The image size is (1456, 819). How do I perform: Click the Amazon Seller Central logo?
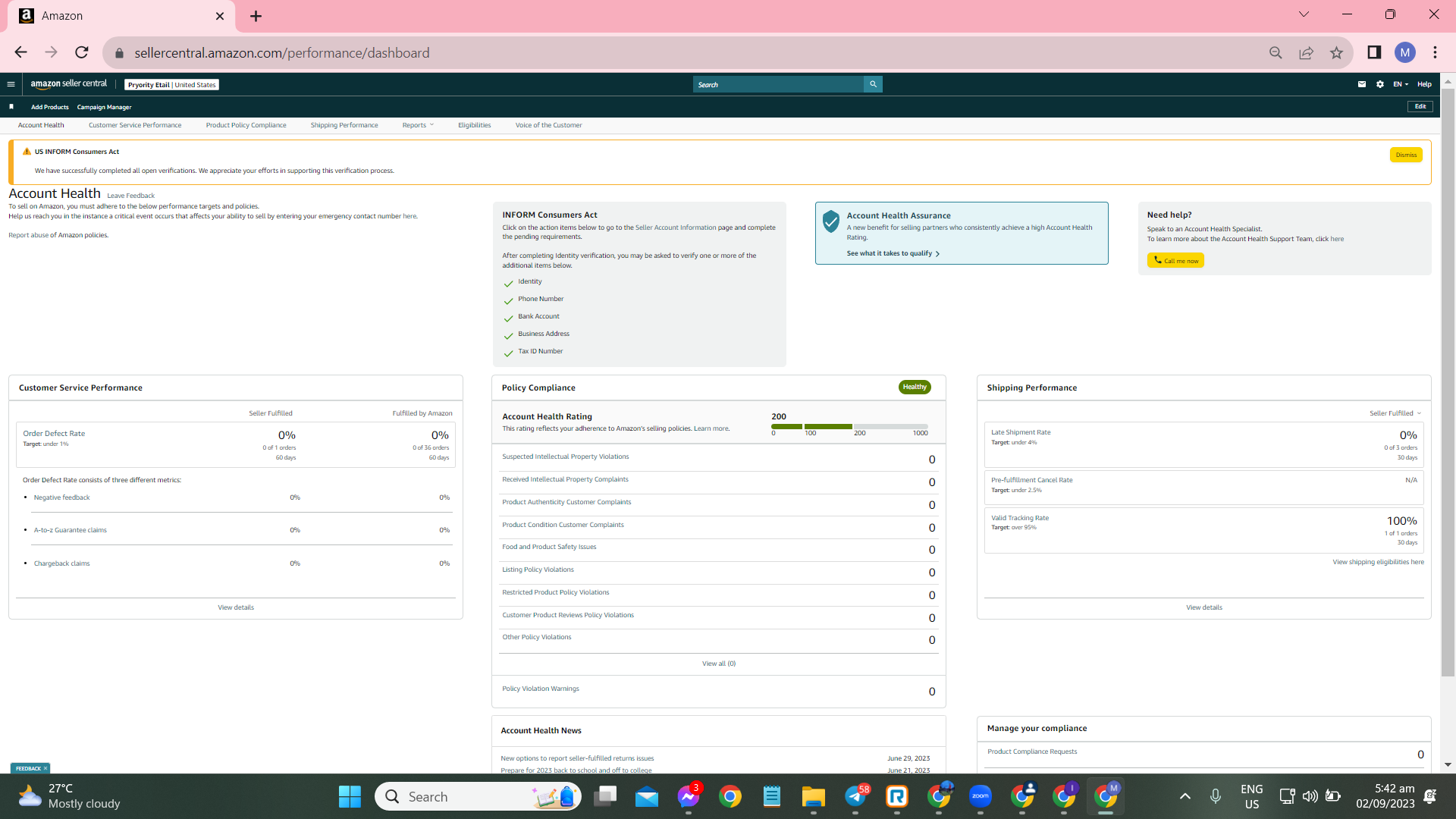click(69, 84)
